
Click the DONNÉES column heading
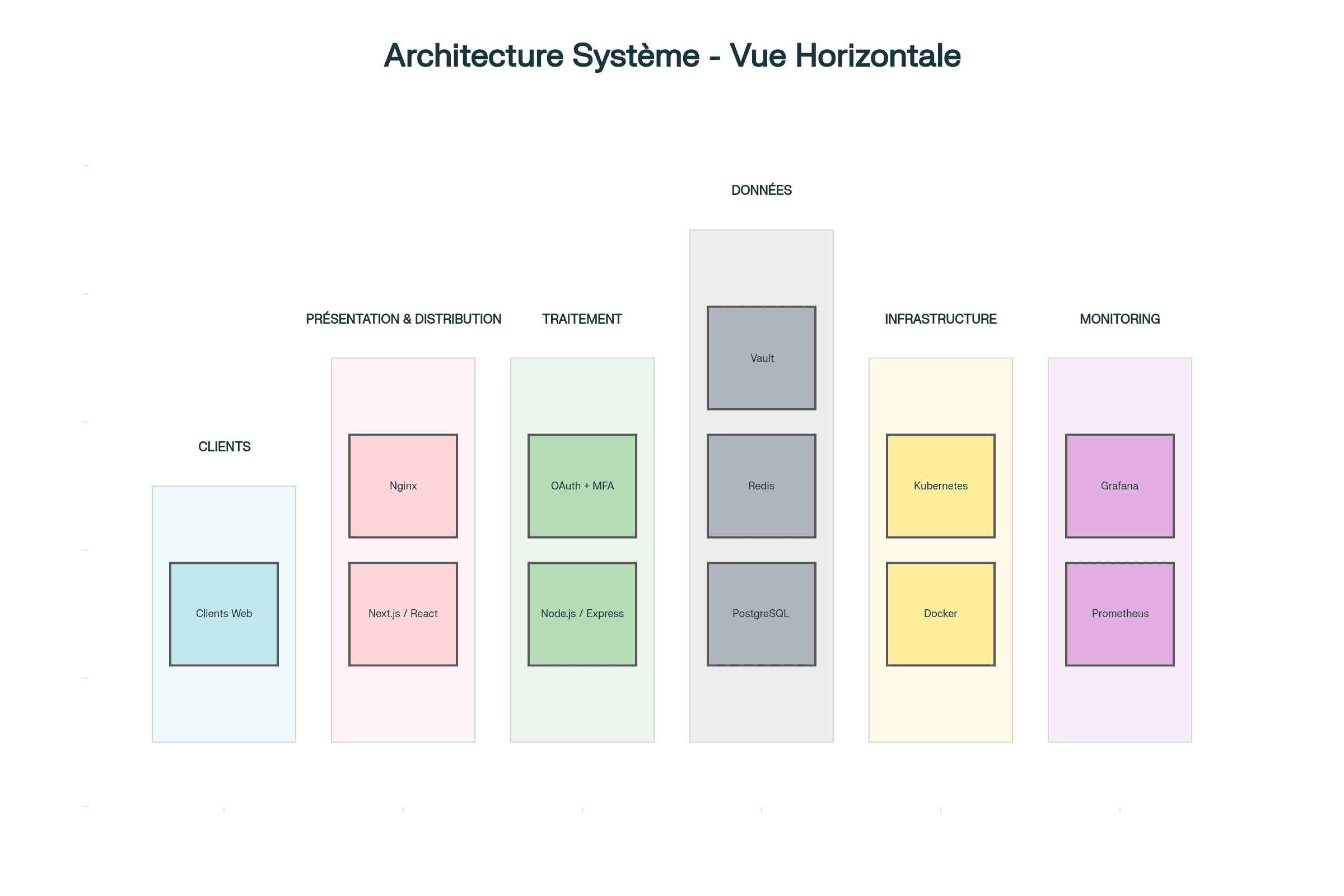pos(761,190)
